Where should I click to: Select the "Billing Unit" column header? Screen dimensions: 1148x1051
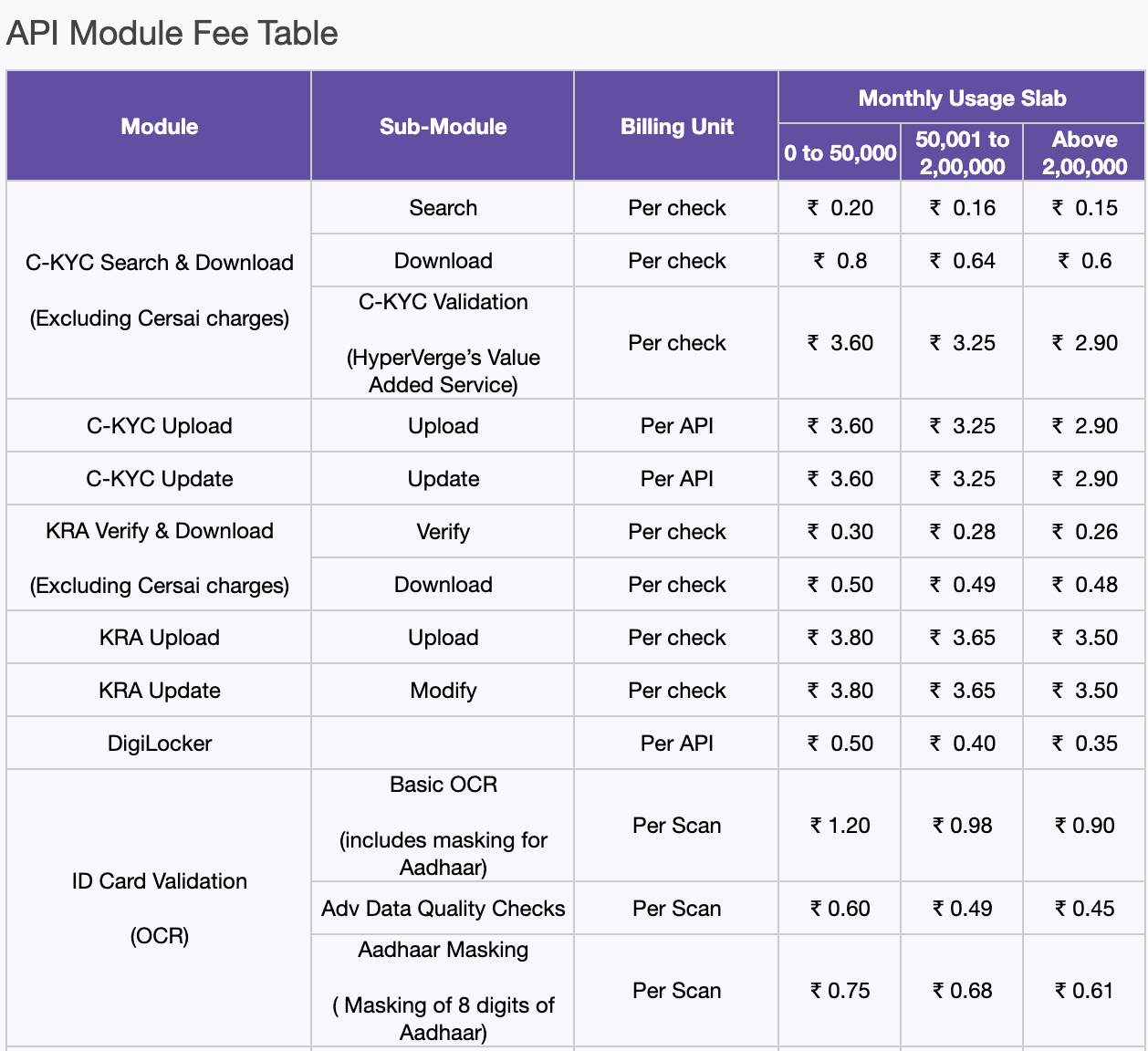(676, 127)
